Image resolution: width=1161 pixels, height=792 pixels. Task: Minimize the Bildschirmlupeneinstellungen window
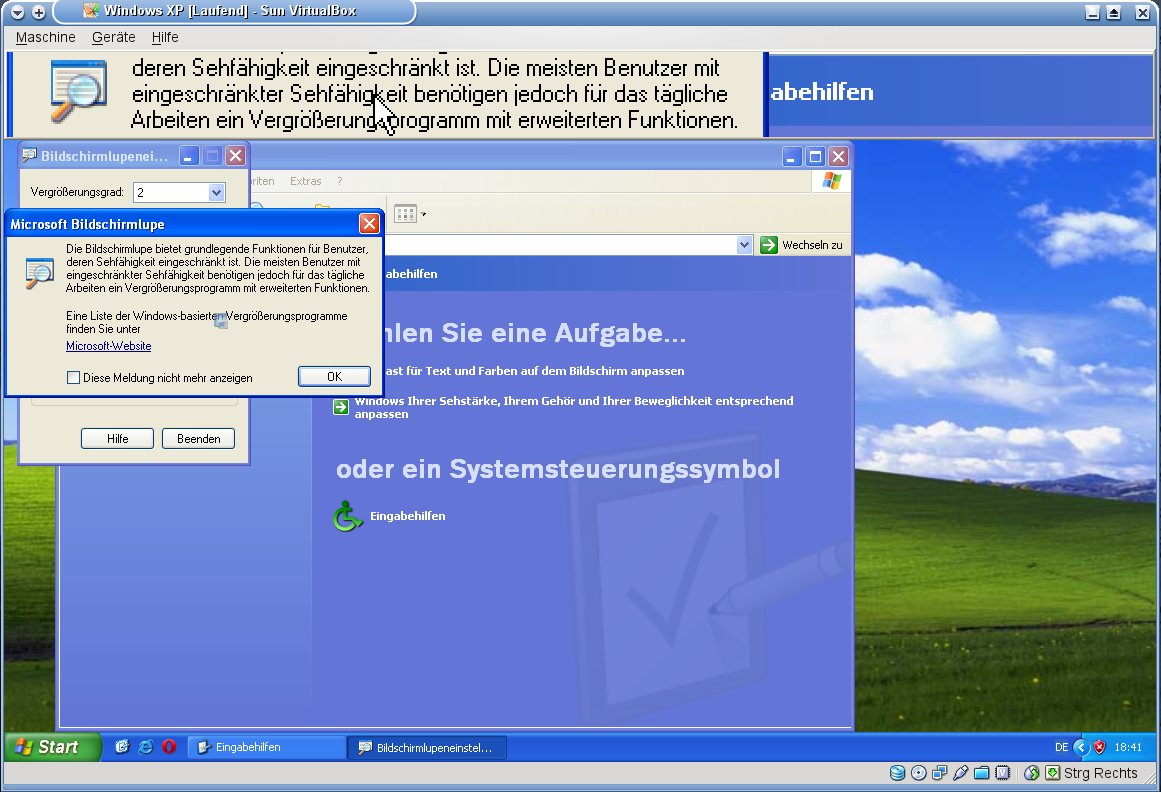pos(190,155)
